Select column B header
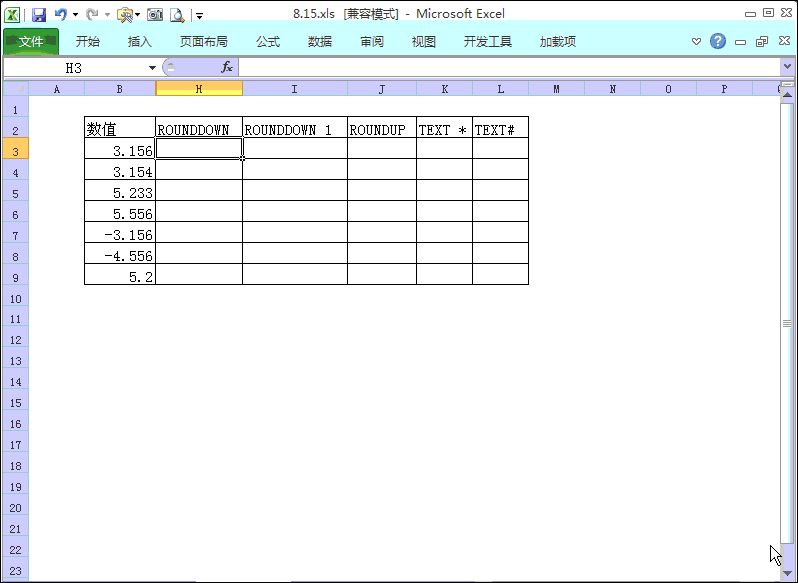The width and height of the screenshot is (798, 583). [x=120, y=89]
